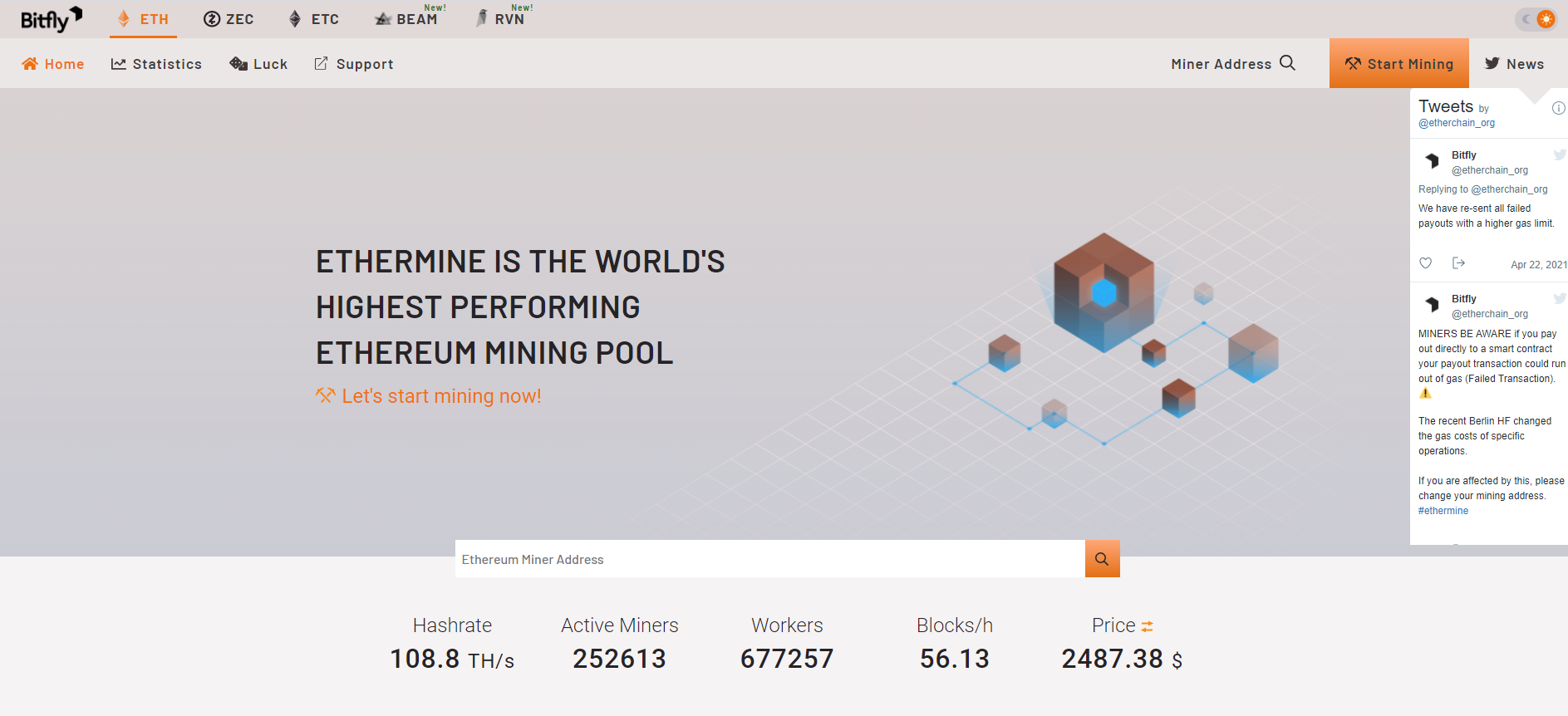Click the BEAM logo icon
Screen dimensions: 1568x716
pyautogui.click(x=383, y=19)
